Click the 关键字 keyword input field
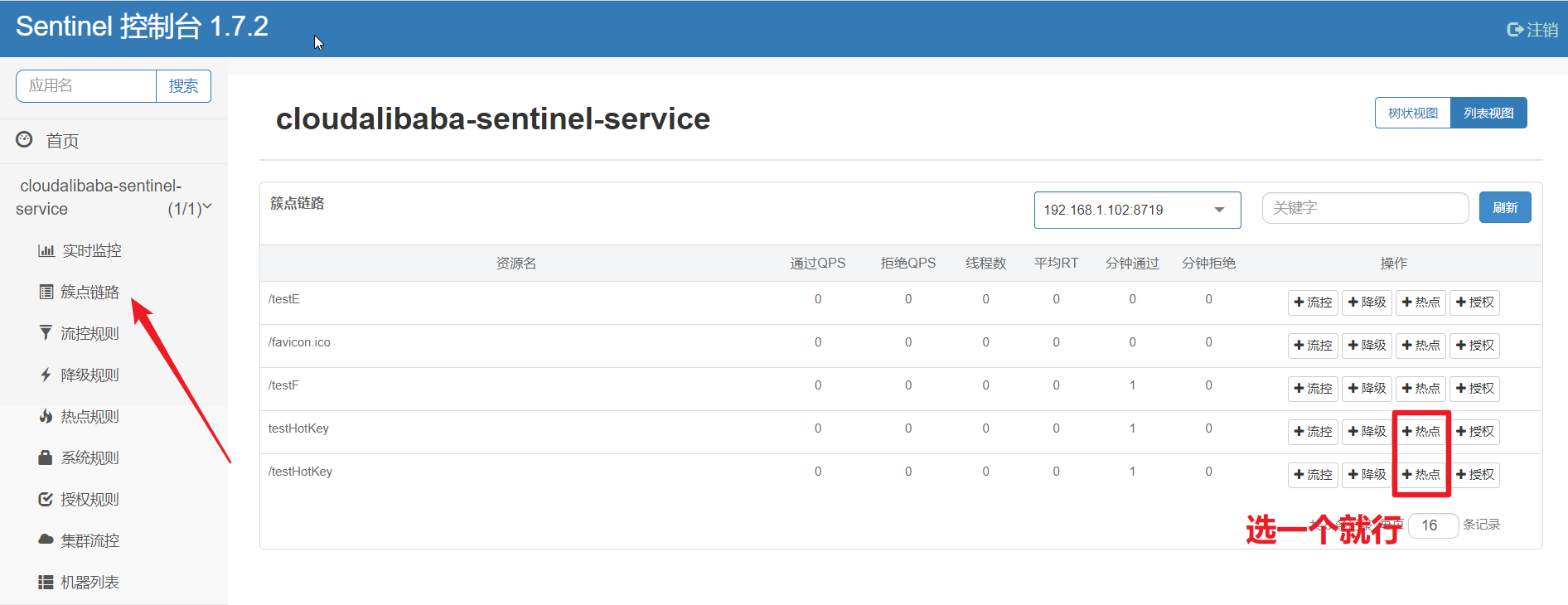Screen dimensions: 1568x605 (1365, 208)
